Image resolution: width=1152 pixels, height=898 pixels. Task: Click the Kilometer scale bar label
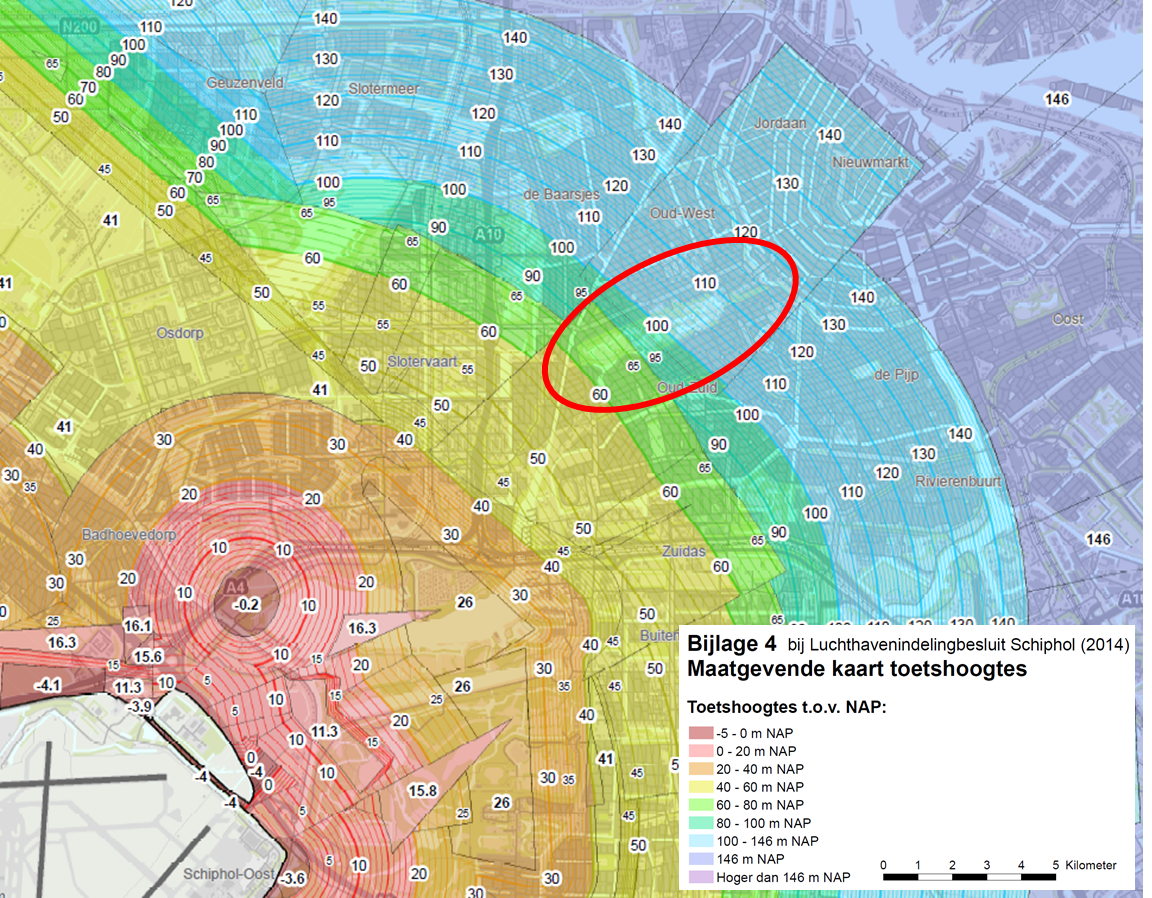tap(1090, 865)
